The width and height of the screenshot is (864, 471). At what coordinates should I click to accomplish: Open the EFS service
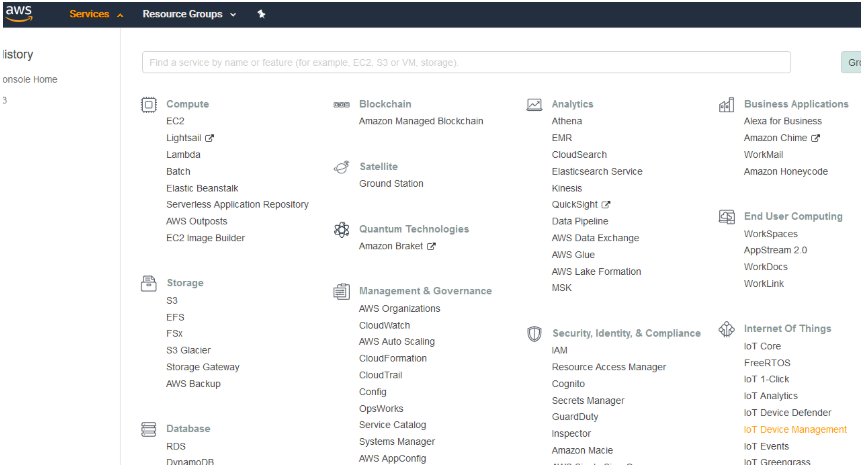[x=175, y=317]
